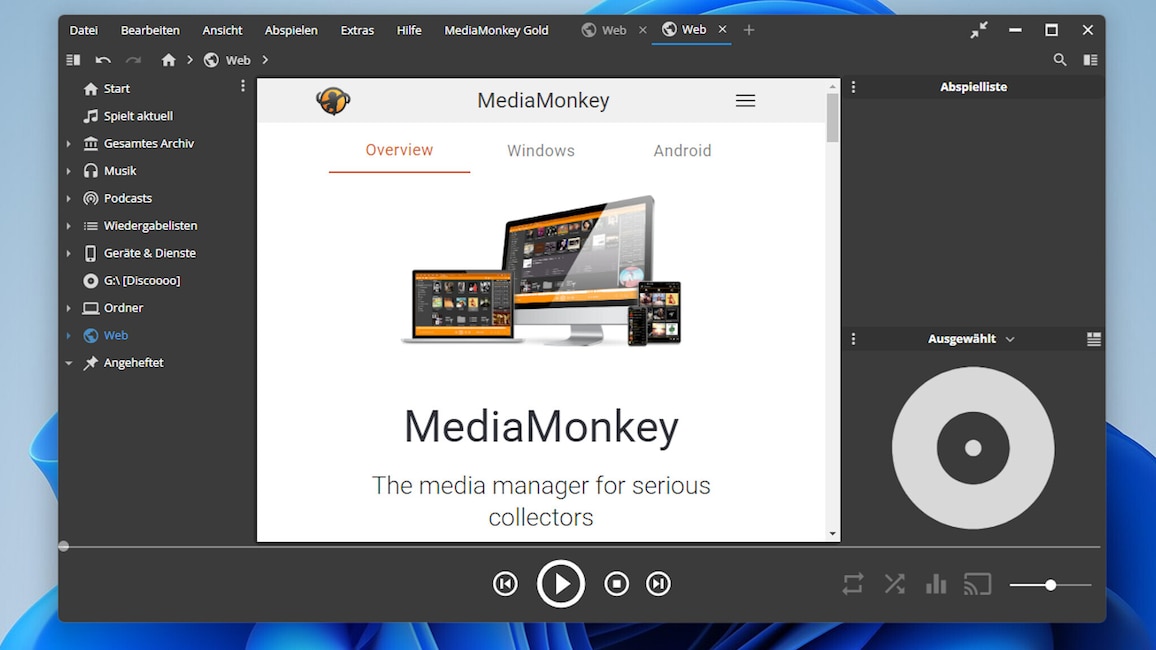Open the Bearbeiten menu
The height and width of the screenshot is (650, 1156).
(x=150, y=30)
